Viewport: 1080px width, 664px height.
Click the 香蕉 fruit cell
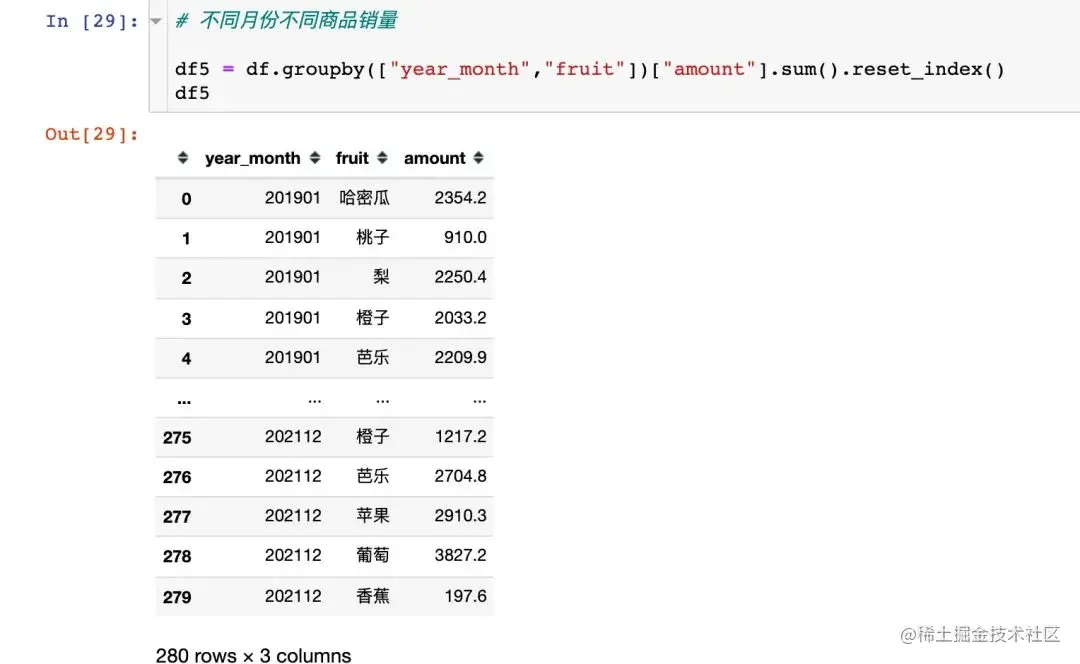click(373, 596)
